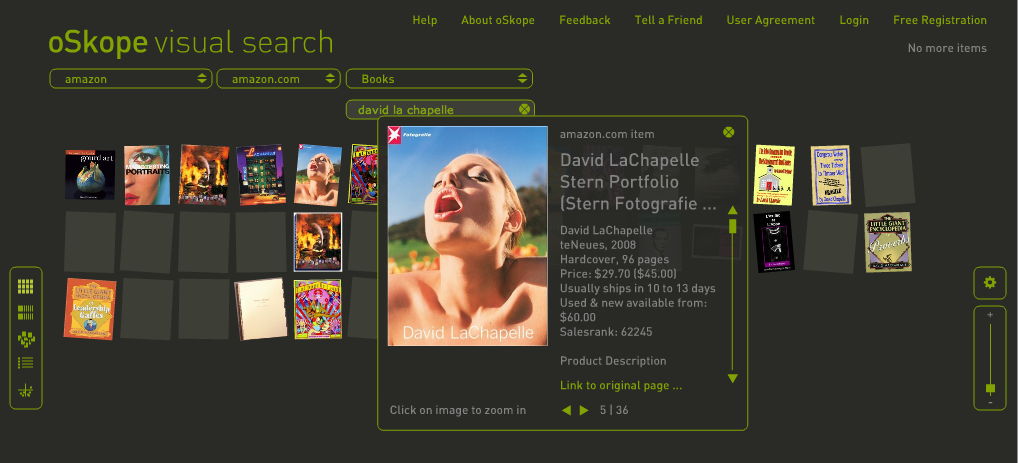
Task: Go to previous item arrow
Action: point(566,410)
